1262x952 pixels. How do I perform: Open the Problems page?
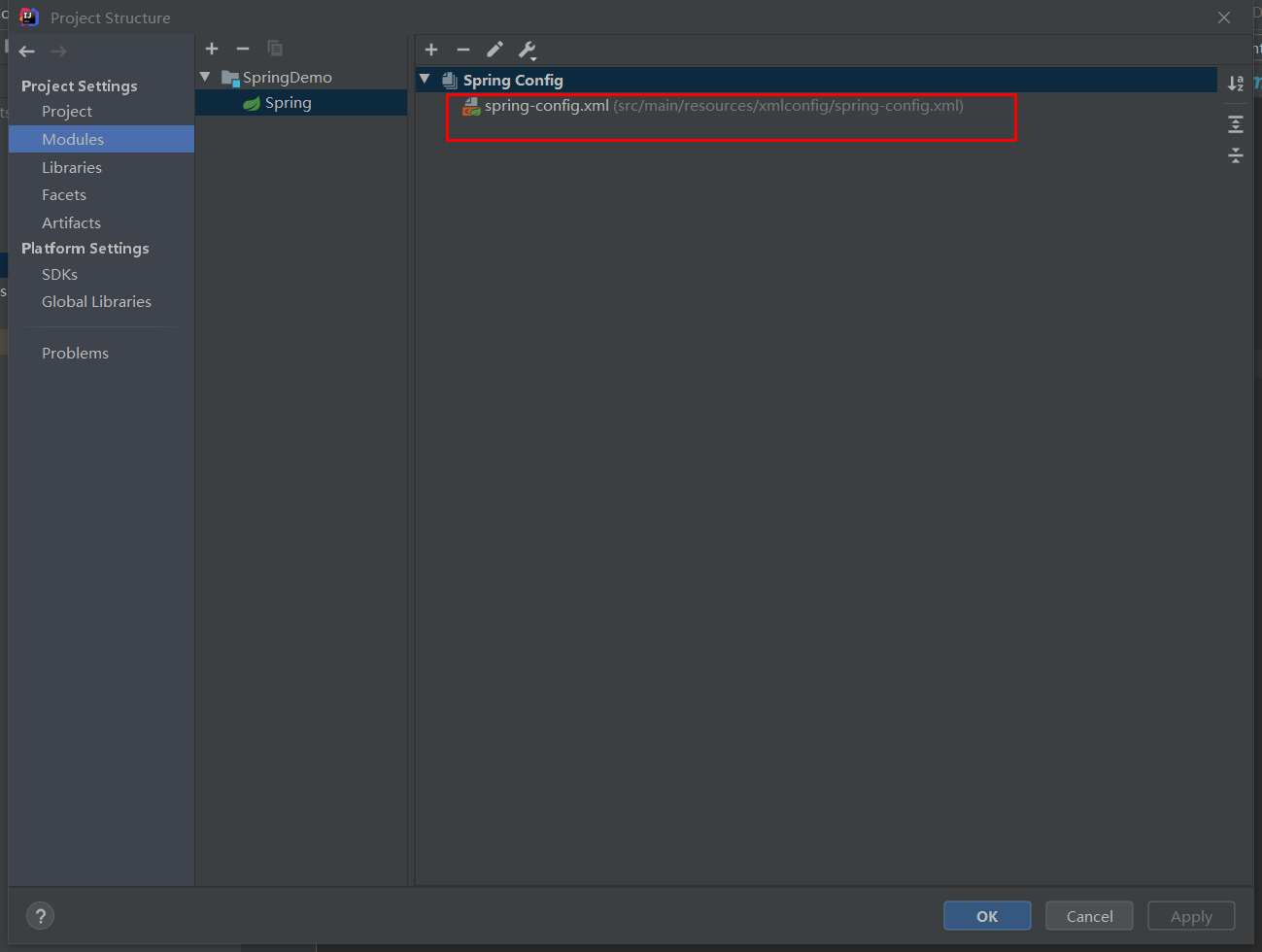[x=75, y=354]
